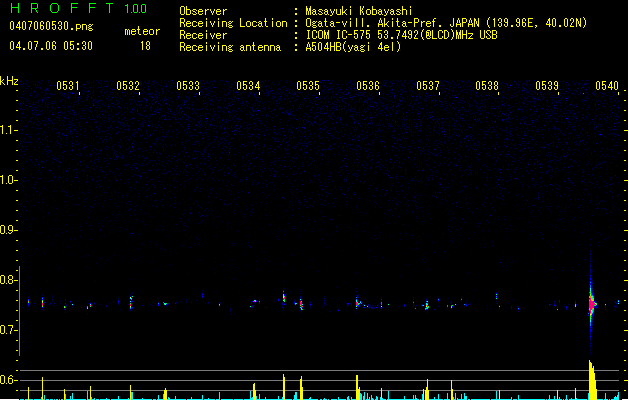Click the 1.1 kHz axis label
The image size is (629, 400).
[8, 130]
